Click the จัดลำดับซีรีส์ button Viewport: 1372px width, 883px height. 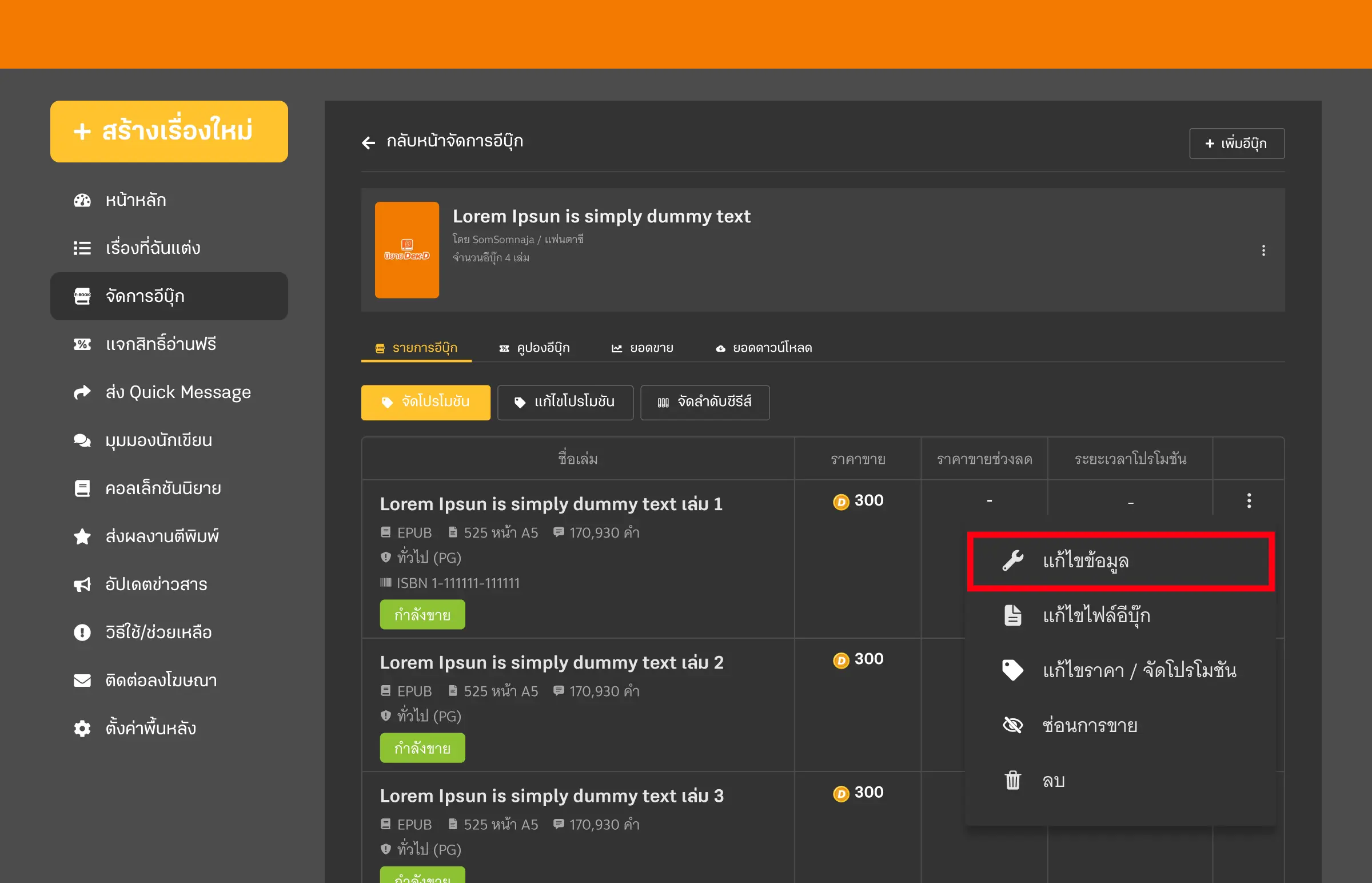tap(704, 403)
